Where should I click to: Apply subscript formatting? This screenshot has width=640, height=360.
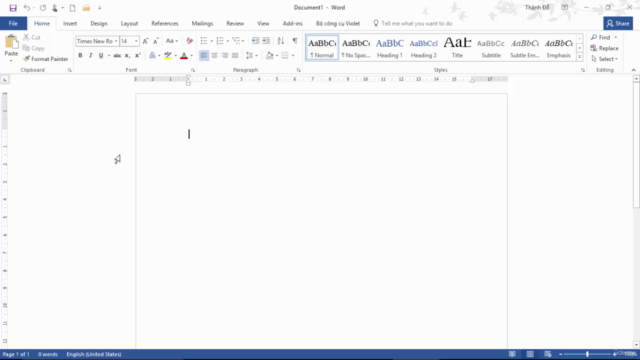(127, 56)
